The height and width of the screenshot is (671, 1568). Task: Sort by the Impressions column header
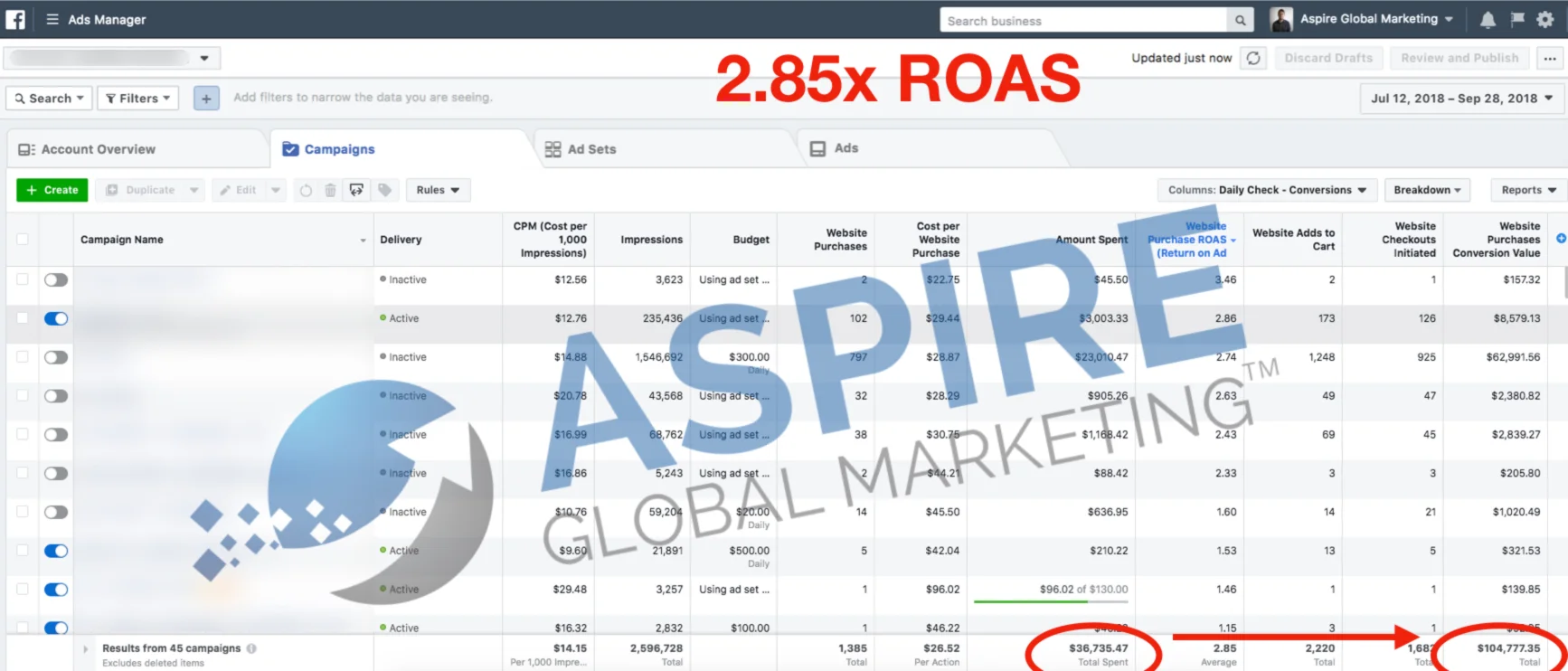point(643,240)
